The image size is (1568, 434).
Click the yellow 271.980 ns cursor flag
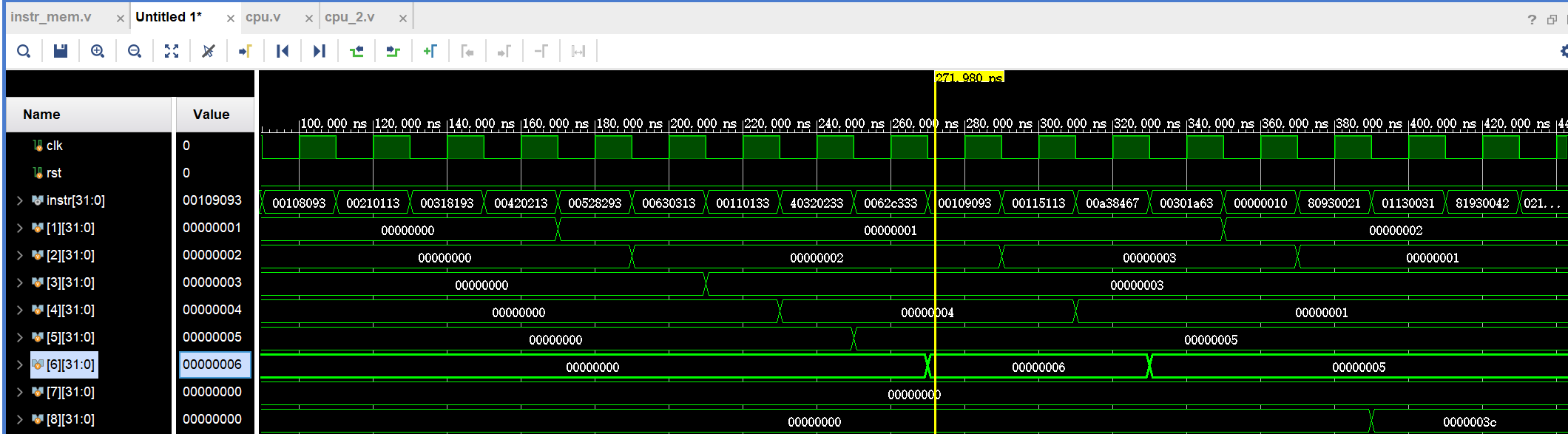click(x=969, y=77)
